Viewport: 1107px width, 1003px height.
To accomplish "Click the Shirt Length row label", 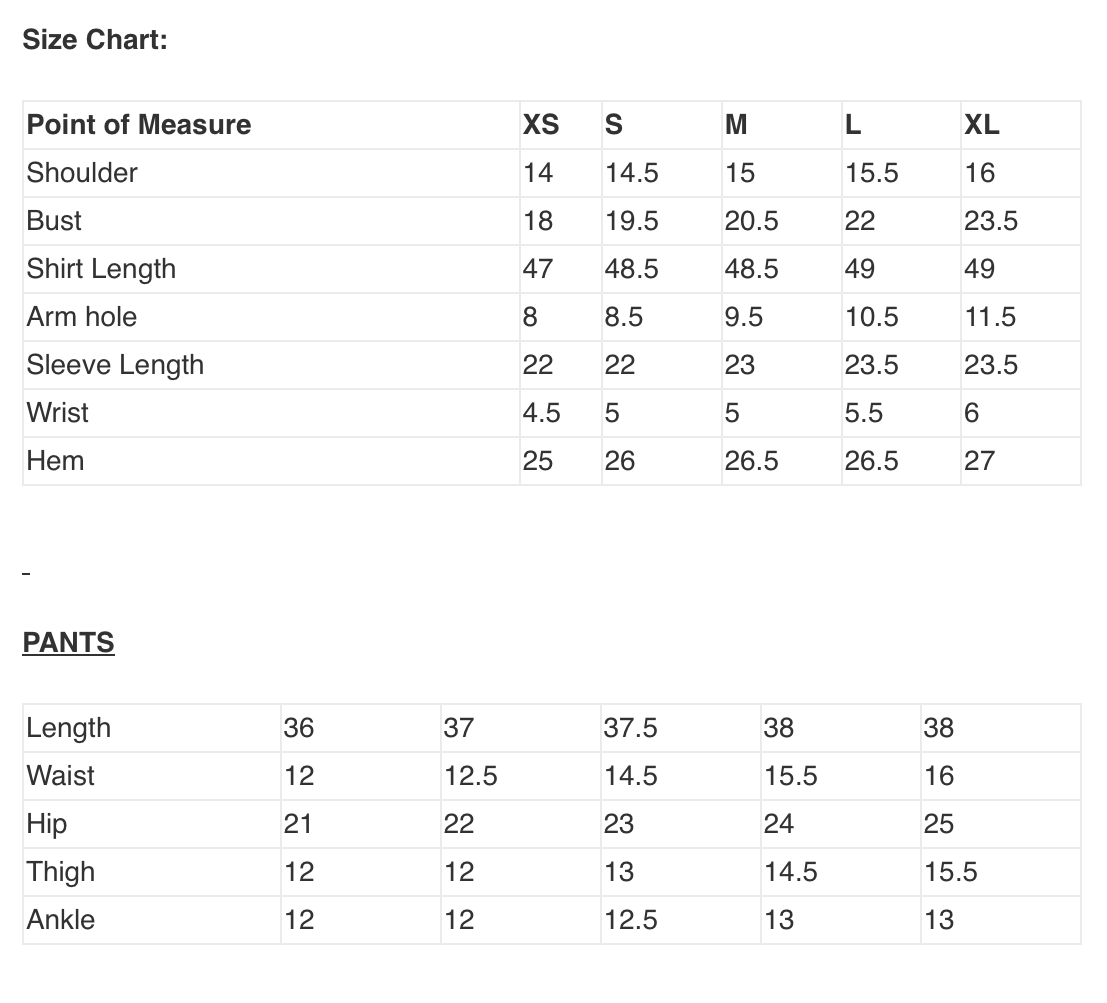I will (x=101, y=269).
